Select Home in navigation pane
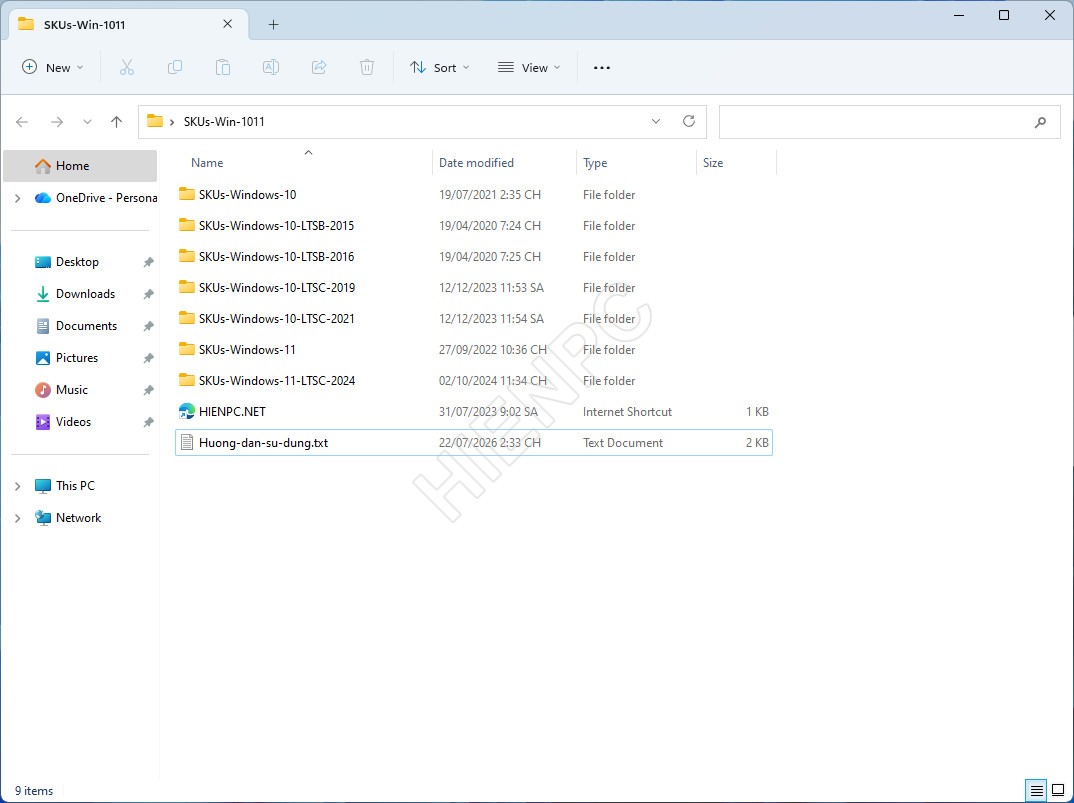Viewport: 1074px width, 803px height. click(80, 166)
